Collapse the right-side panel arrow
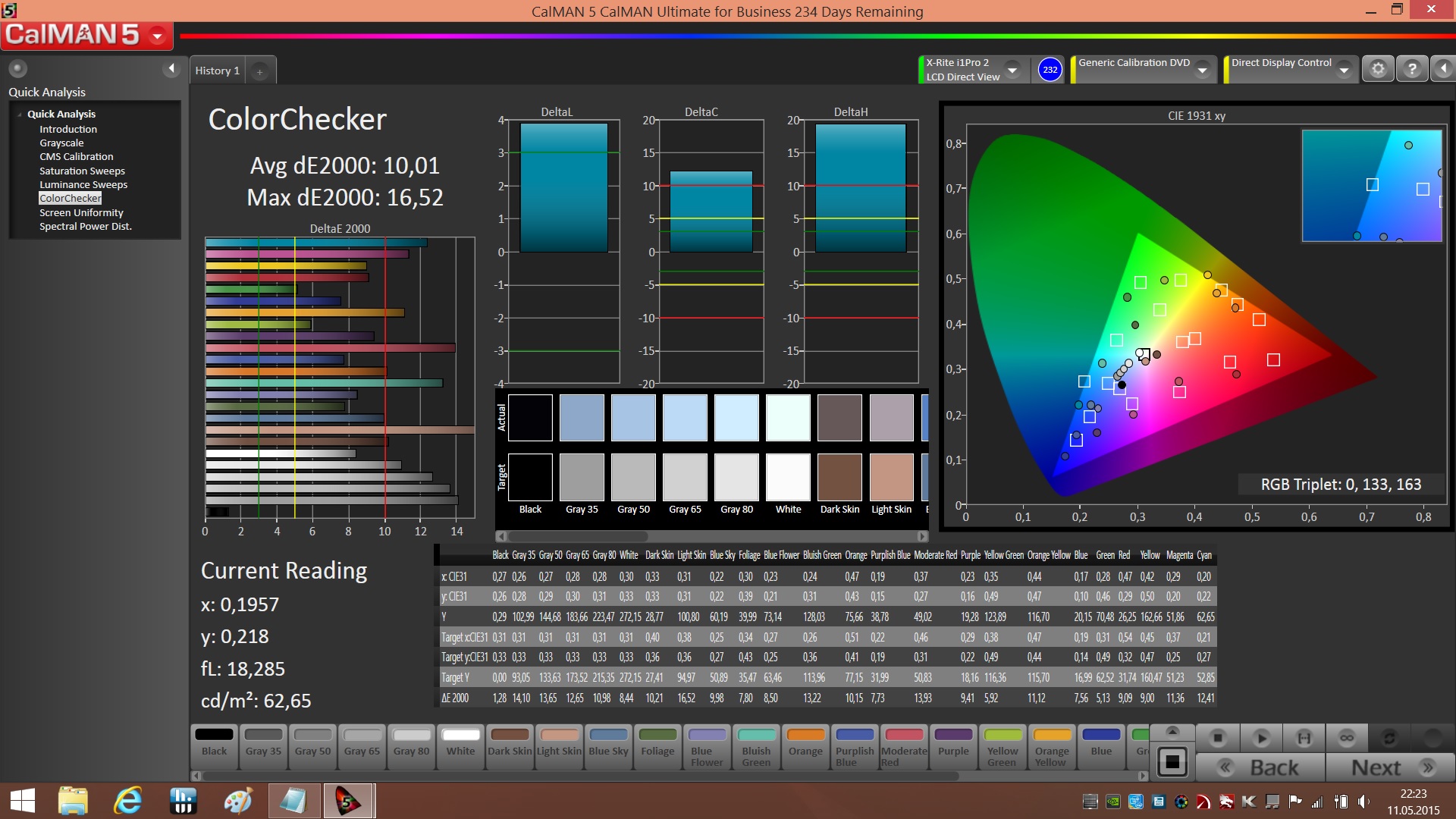Viewport: 1456px width, 819px height. pos(1443,69)
